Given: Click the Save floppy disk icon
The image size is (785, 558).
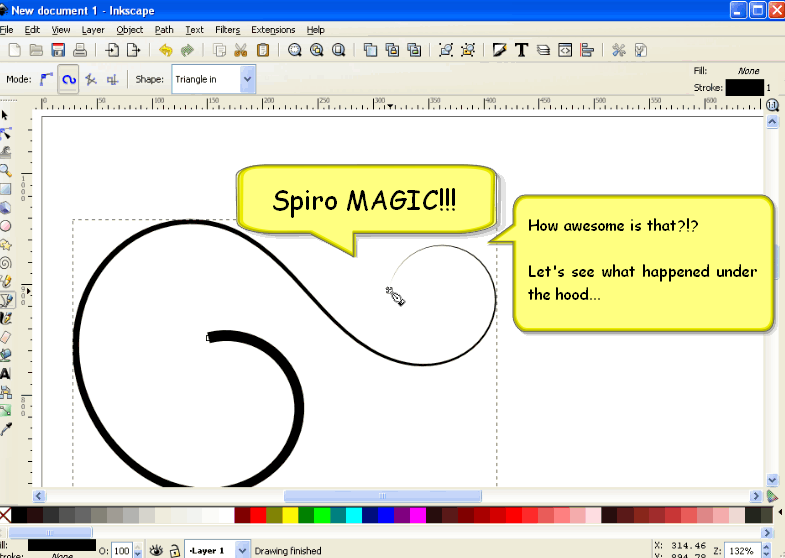Looking at the screenshot, I should [x=58, y=50].
